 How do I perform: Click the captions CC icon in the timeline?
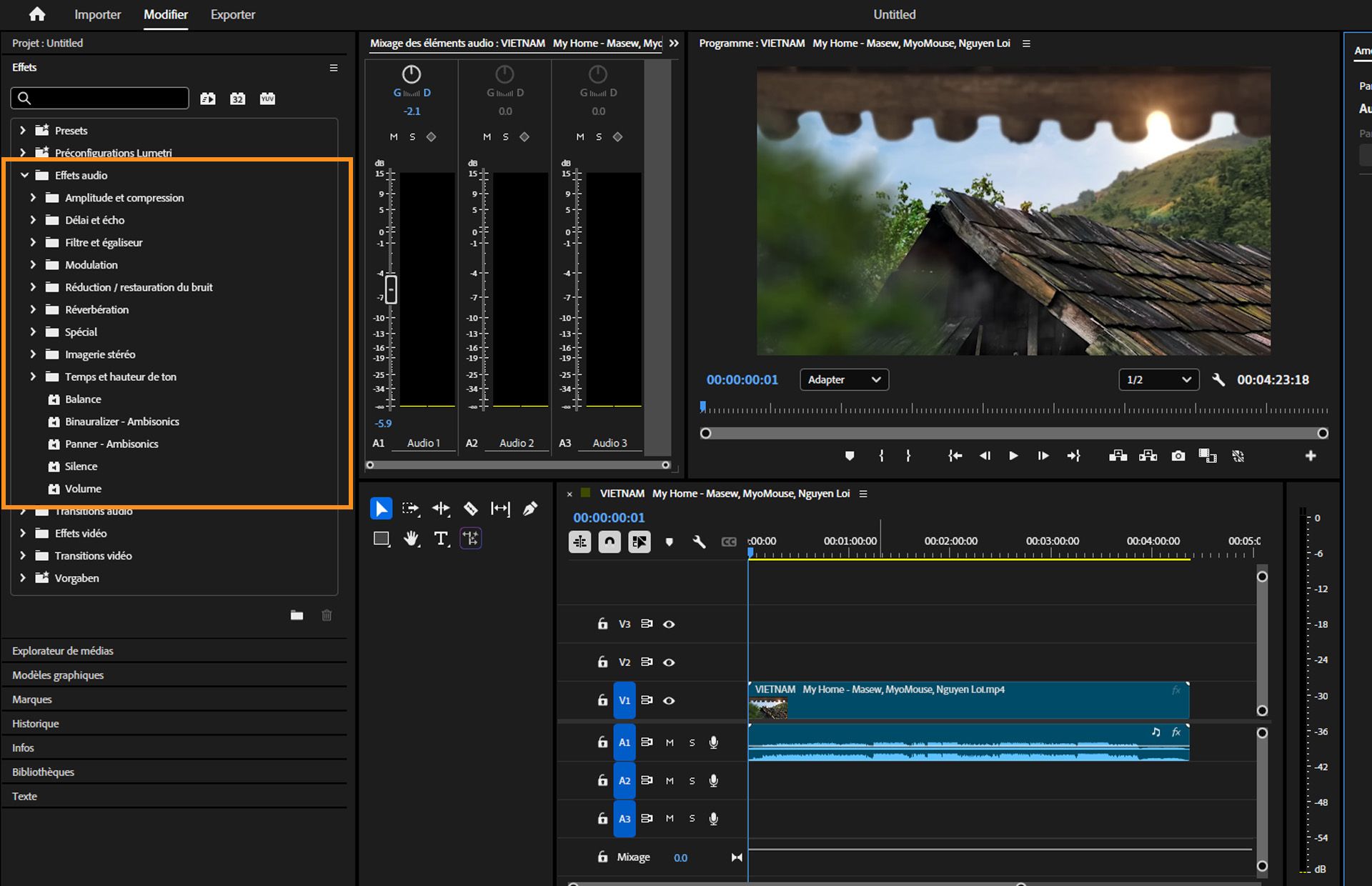point(730,542)
